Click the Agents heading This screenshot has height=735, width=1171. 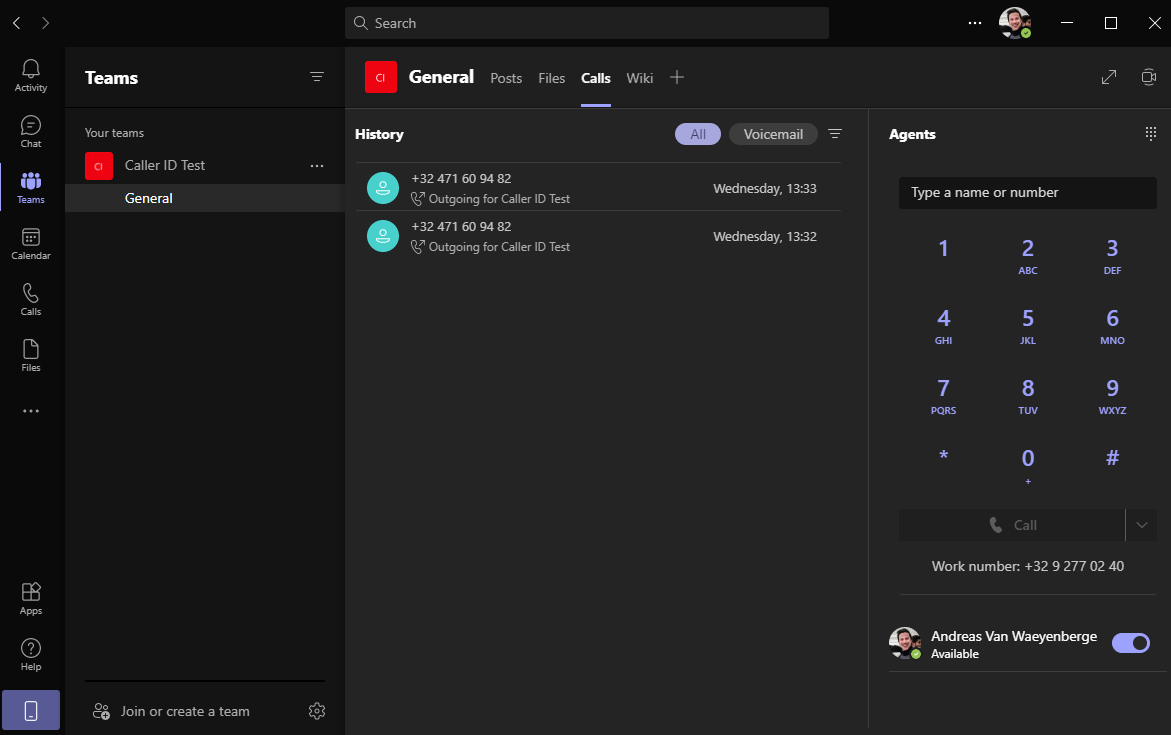coord(912,134)
